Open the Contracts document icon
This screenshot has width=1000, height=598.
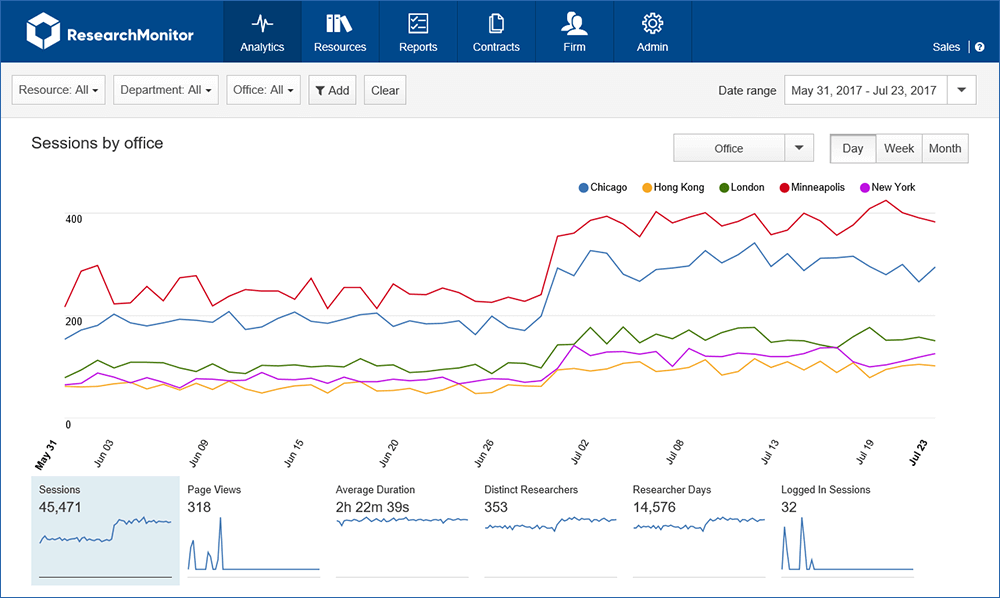(x=496, y=23)
